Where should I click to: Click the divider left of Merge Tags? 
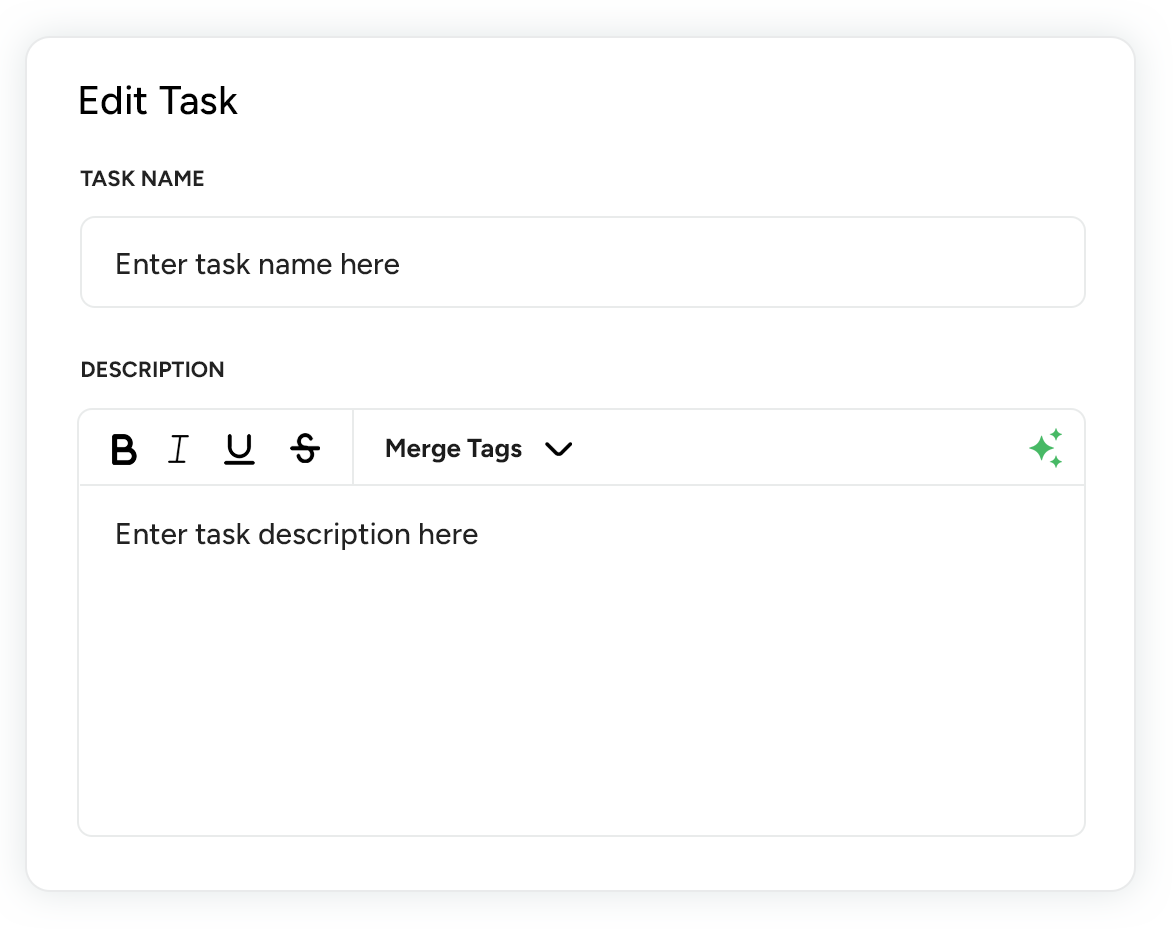[353, 448]
